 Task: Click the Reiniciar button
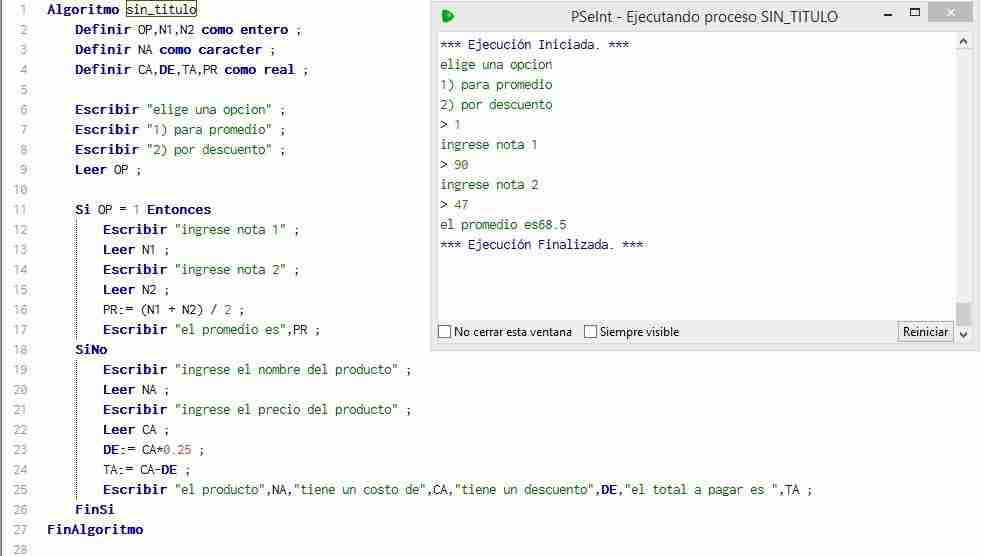925,332
